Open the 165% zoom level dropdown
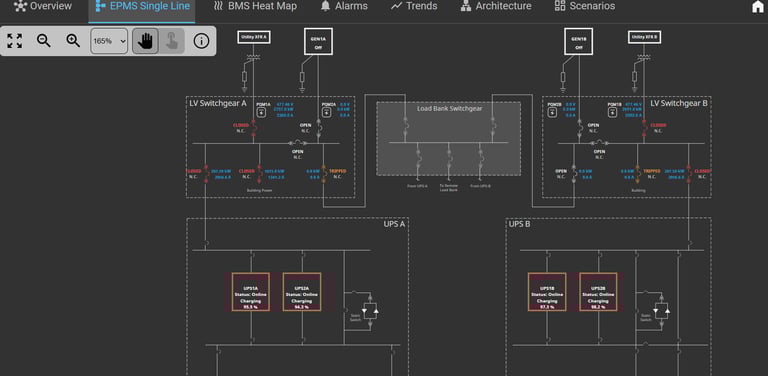 tap(109, 41)
